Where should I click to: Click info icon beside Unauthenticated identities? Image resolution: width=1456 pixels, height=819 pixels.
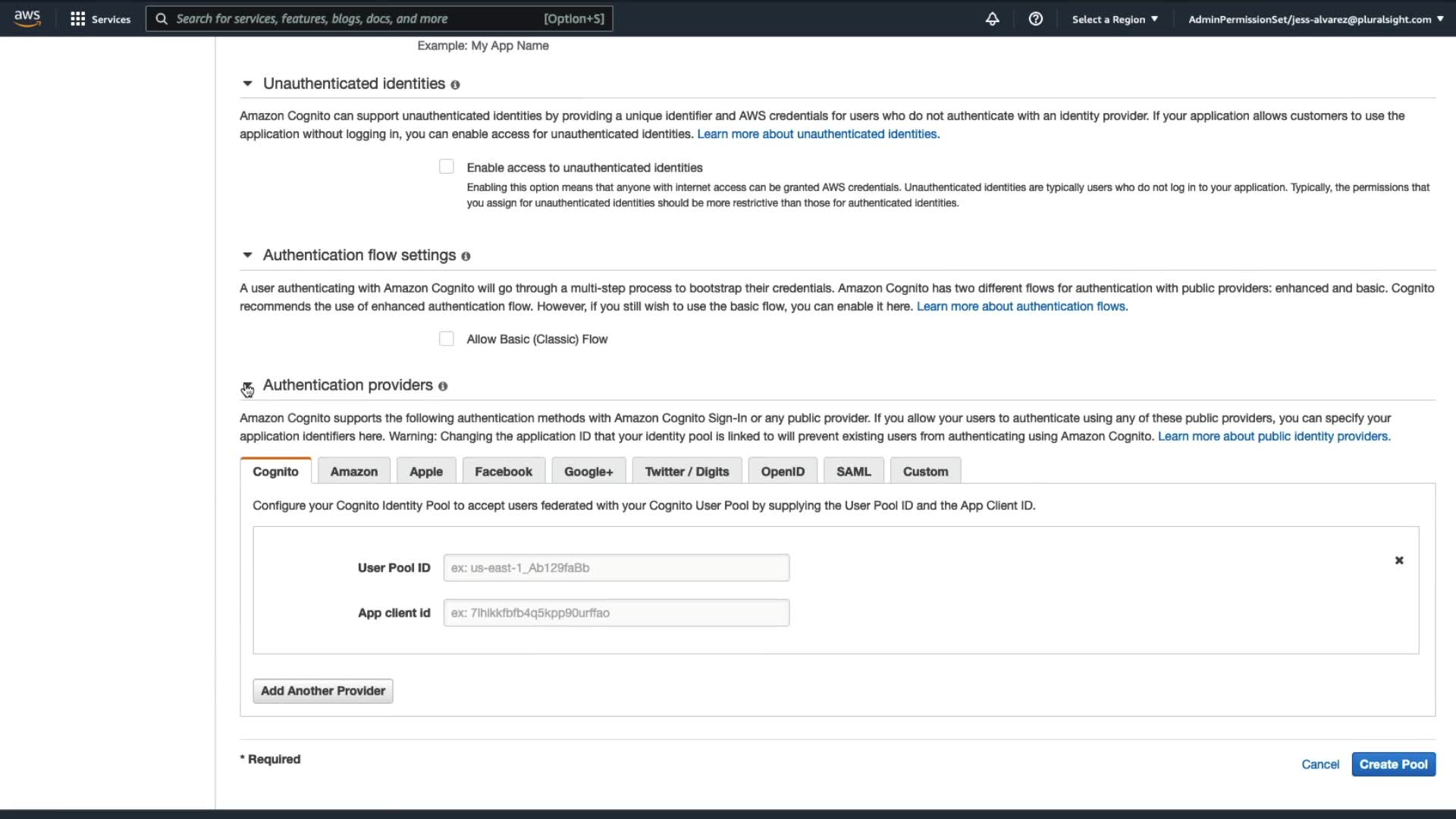(455, 85)
